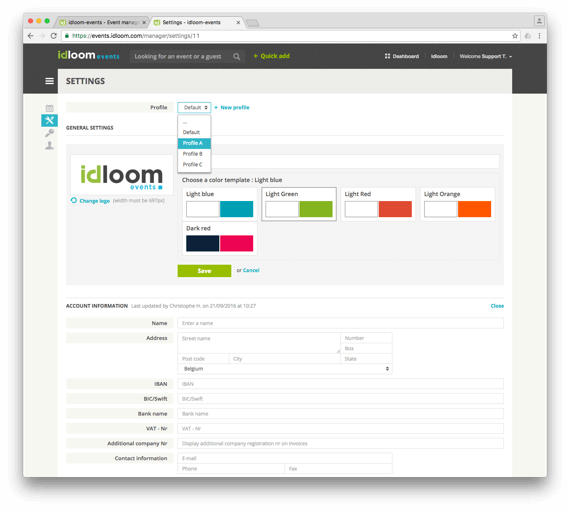Click the Change logo link

pos(95,201)
